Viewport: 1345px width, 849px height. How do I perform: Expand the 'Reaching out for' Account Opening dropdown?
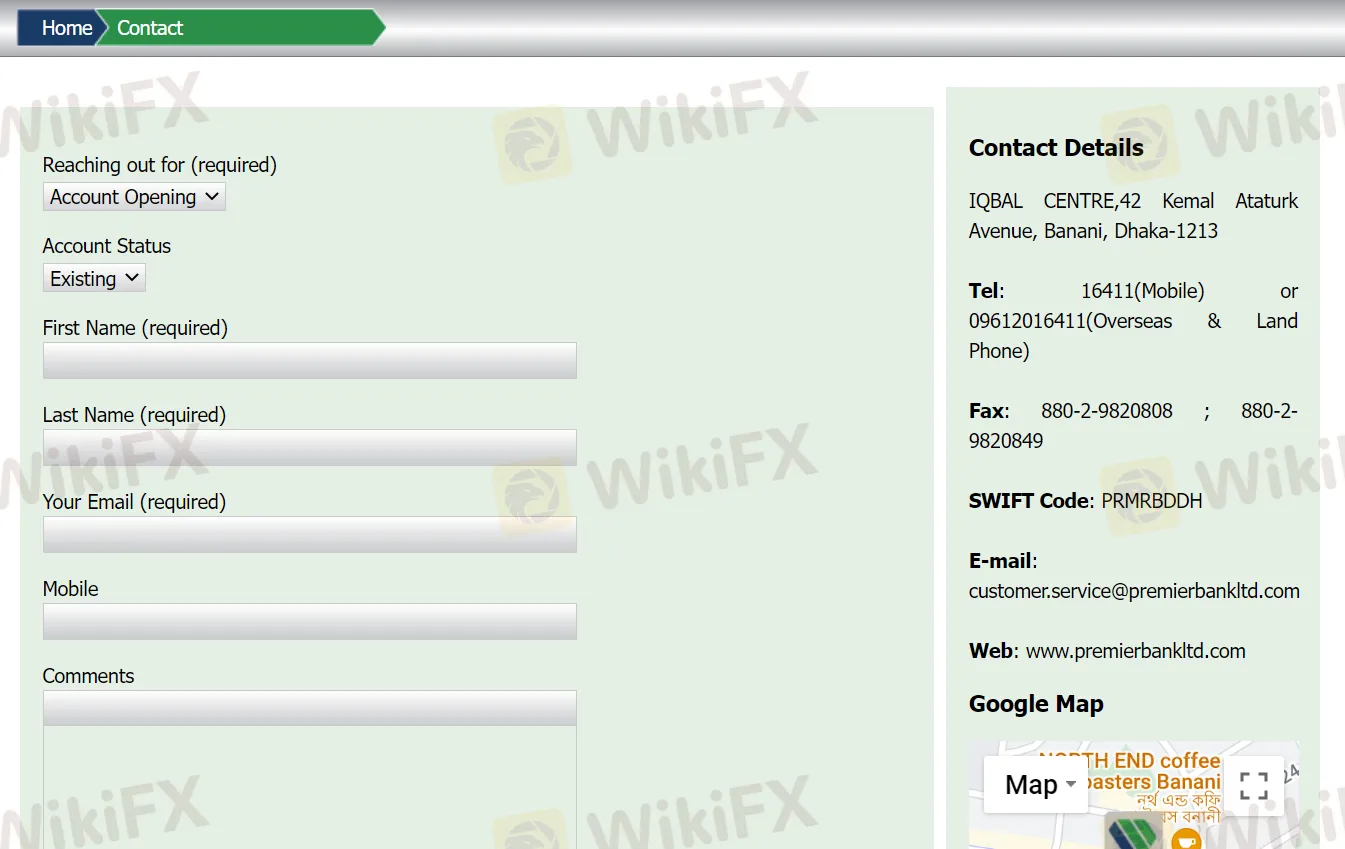click(x=134, y=197)
